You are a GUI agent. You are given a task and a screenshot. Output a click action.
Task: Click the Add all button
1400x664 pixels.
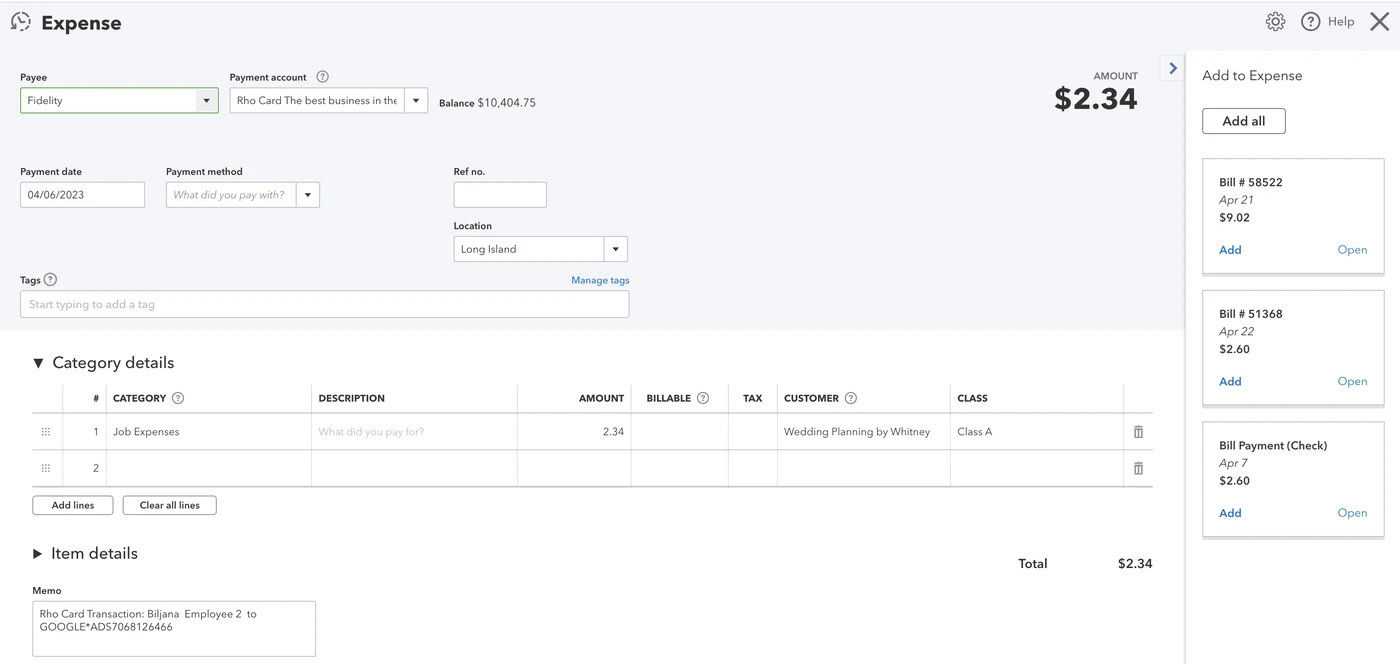pos(1244,121)
